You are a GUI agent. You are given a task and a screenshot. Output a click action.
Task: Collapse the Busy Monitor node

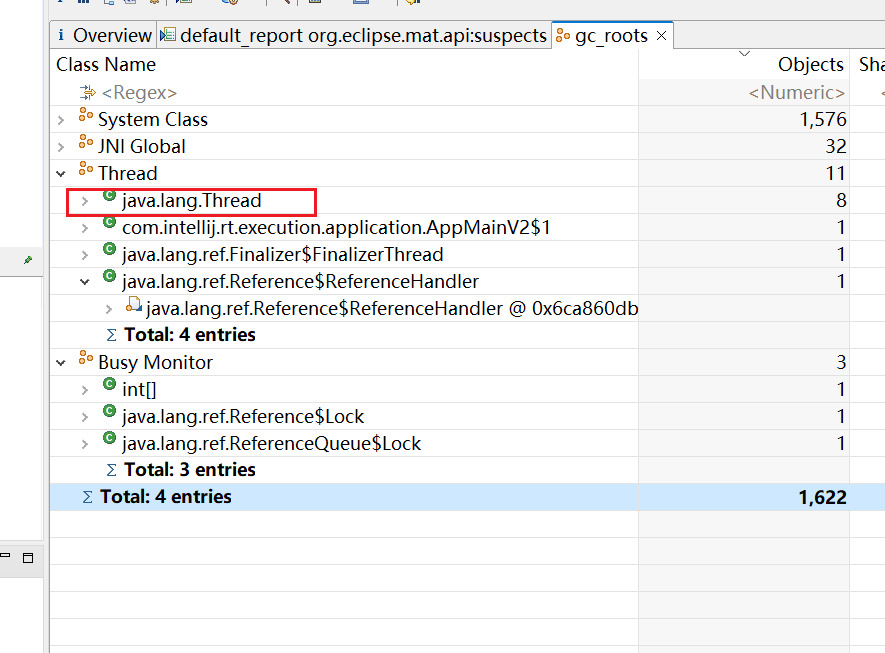click(x=61, y=363)
